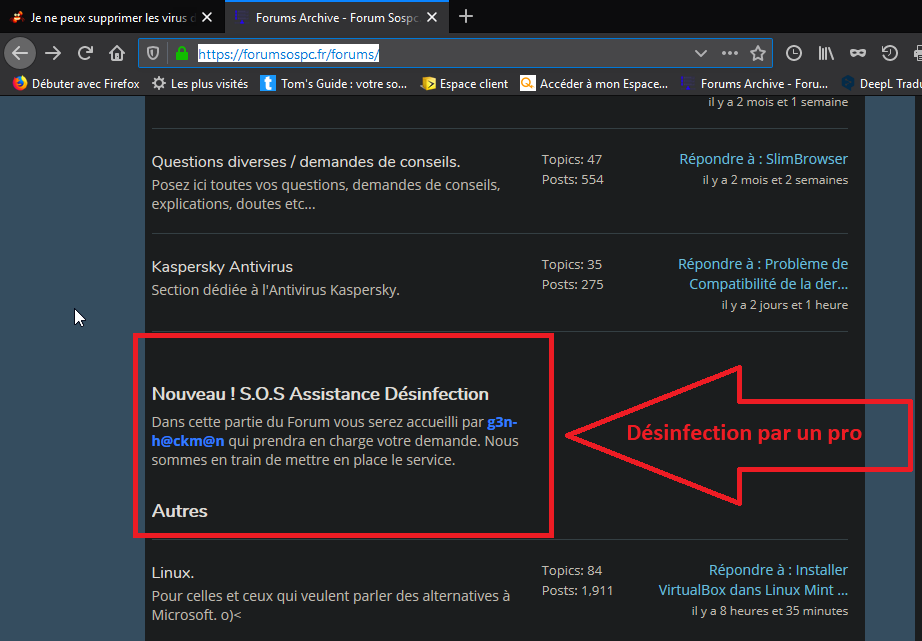The width and height of the screenshot is (922, 641).
Task: Open the Library bookmarks icon
Action: [826, 53]
